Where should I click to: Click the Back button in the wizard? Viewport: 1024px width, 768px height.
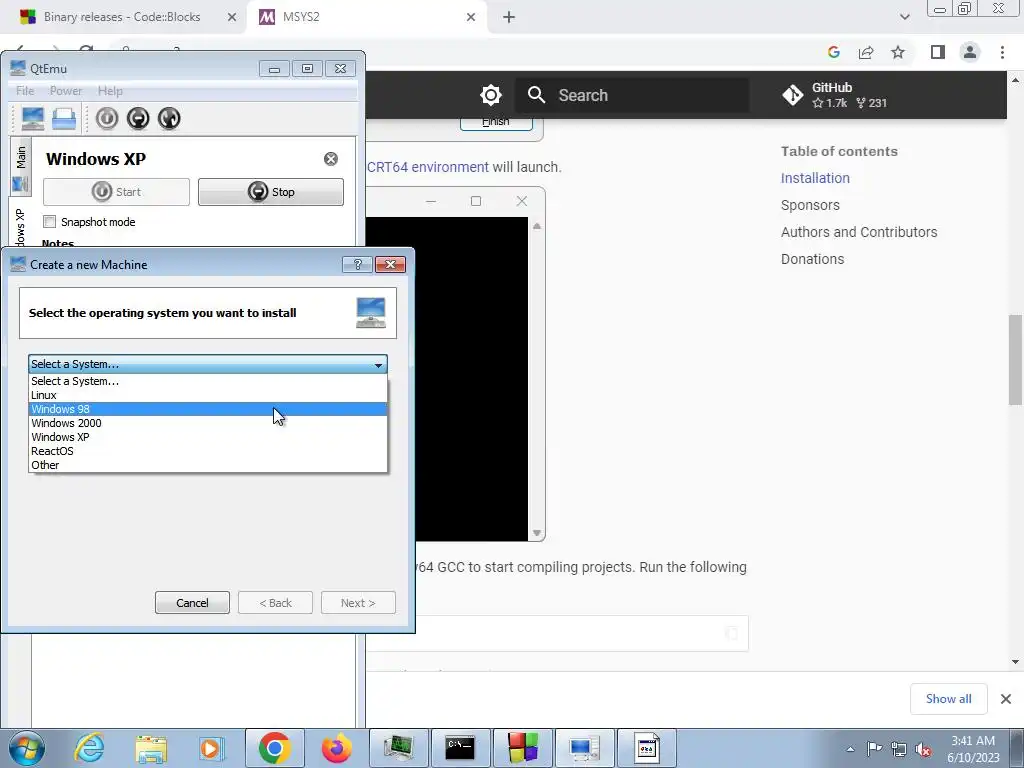tap(276, 603)
